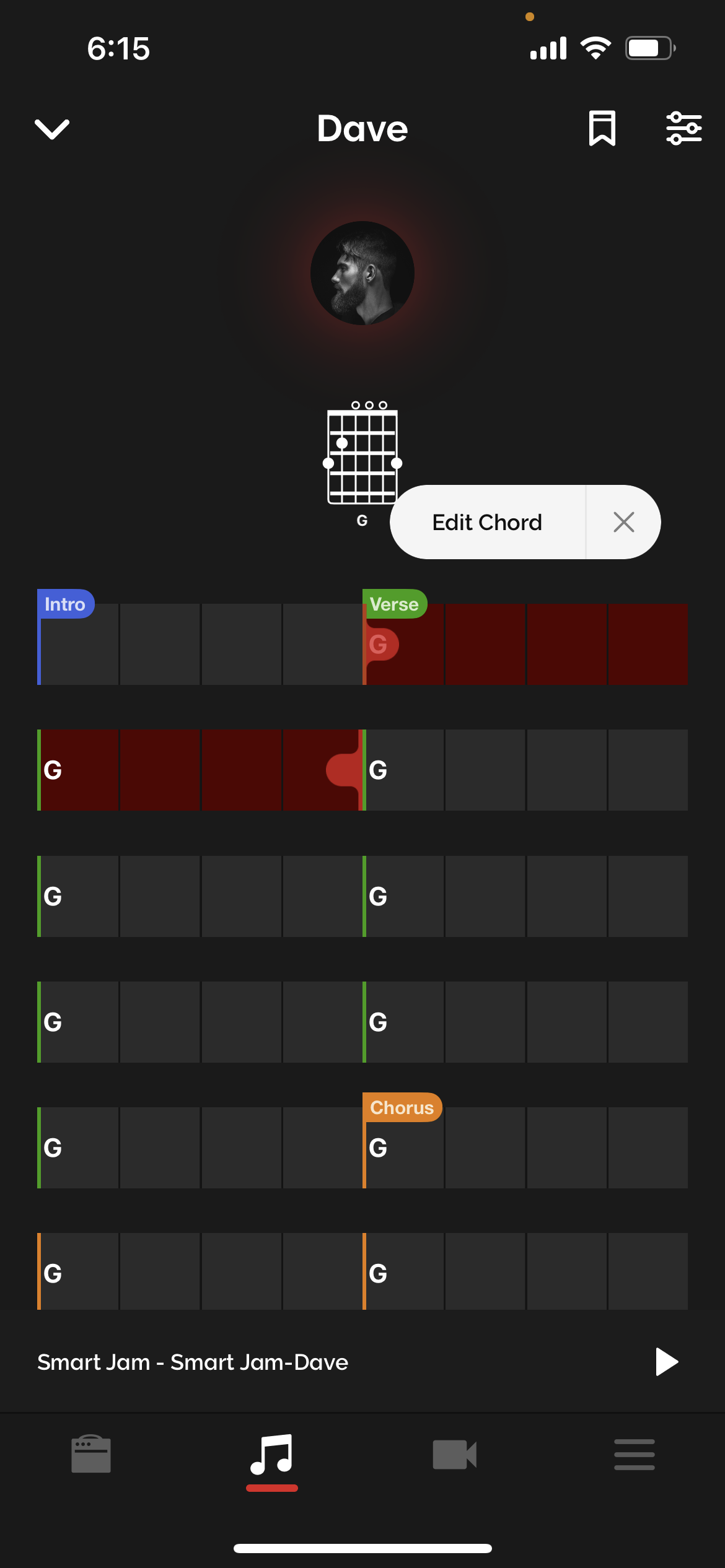The height and width of the screenshot is (1568, 725).
Task: Tap Dave's circular profile picture
Action: [362, 273]
